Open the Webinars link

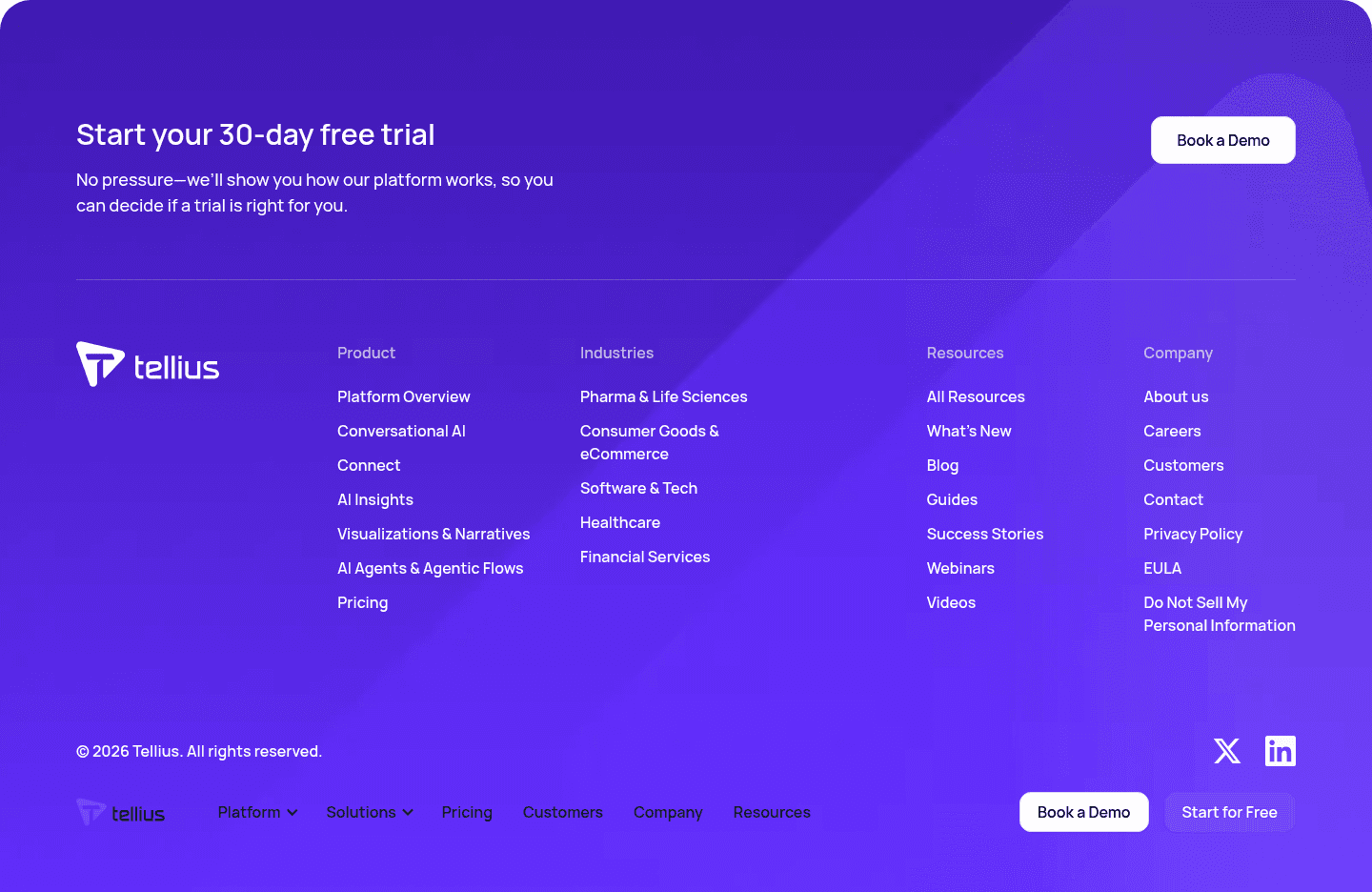point(960,568)
